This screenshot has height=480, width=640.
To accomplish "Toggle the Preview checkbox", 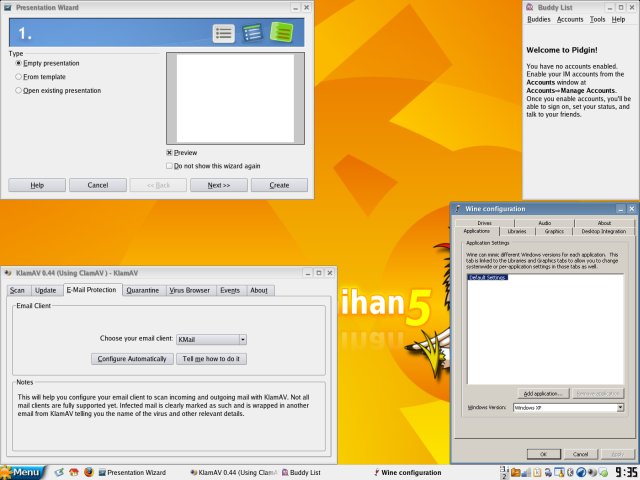I will 169,153.
